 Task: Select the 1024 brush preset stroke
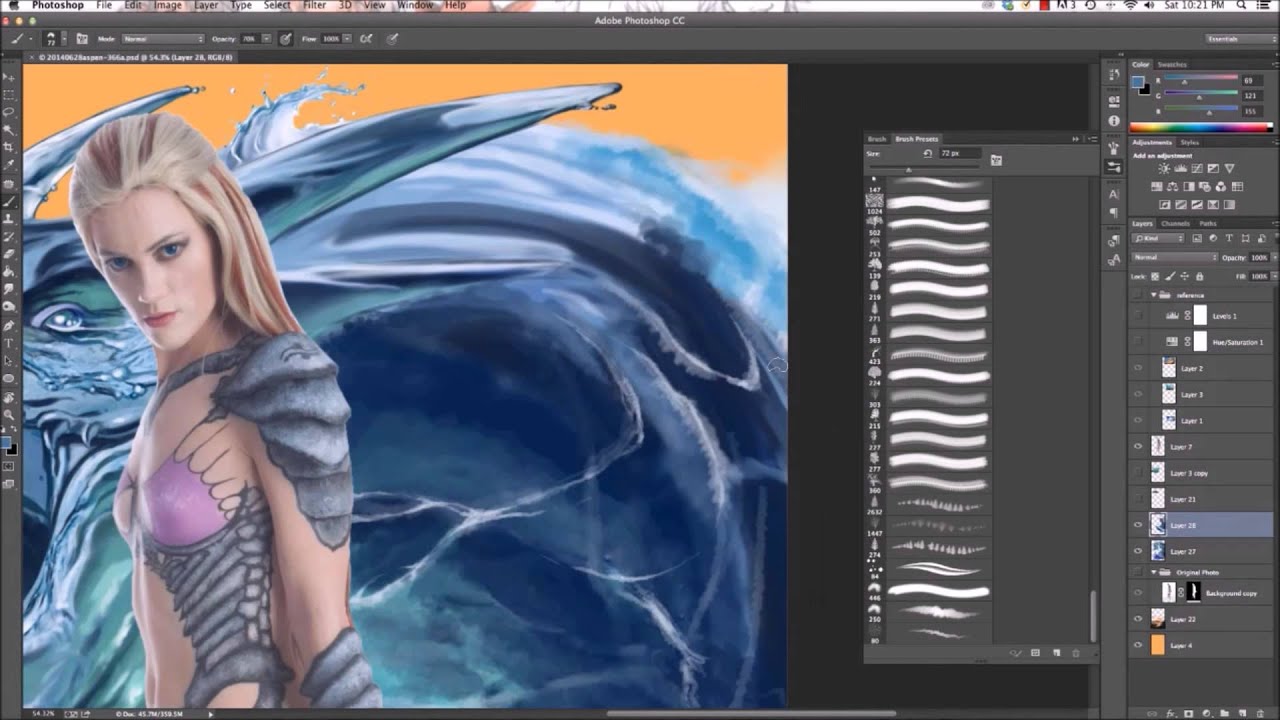pyautogui.click(x=938, y=203)
